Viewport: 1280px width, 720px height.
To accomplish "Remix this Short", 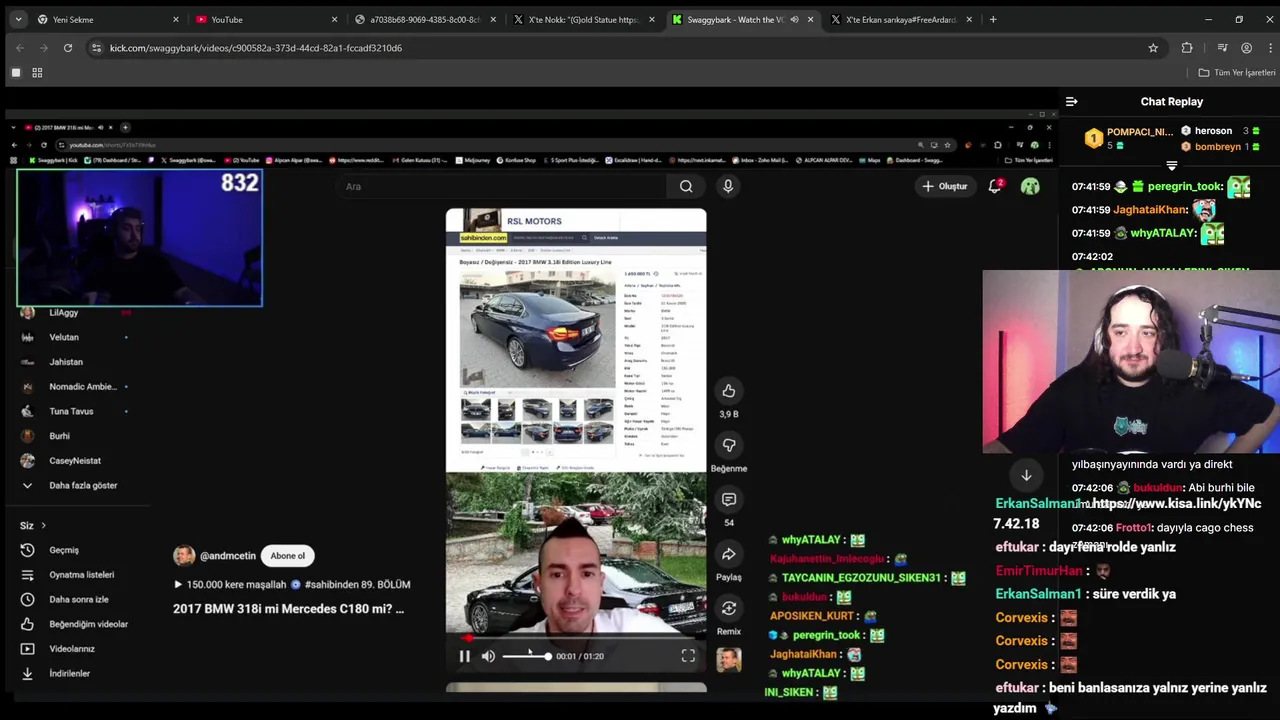I will click(x=729, y=608).
